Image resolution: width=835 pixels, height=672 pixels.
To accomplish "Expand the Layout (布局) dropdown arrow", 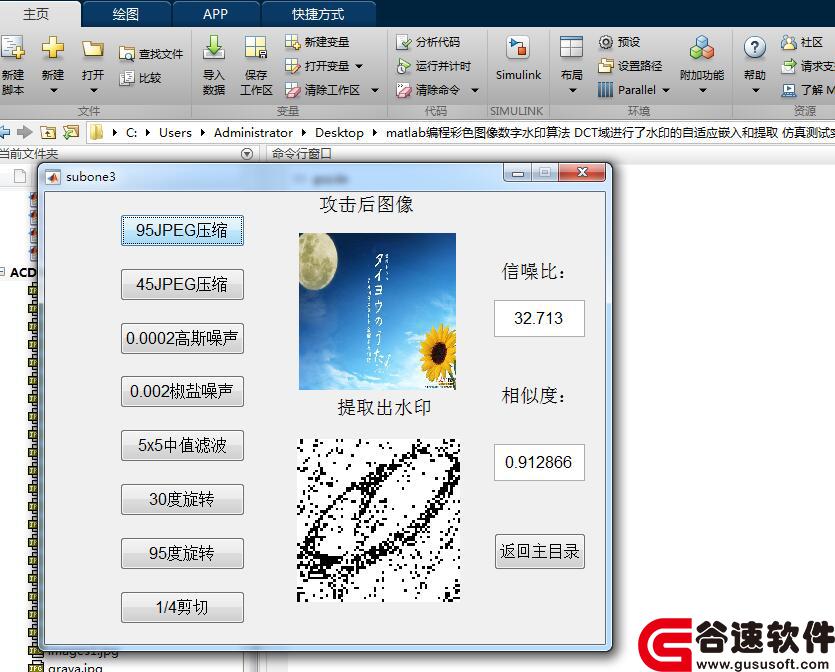I will pos(572,91).
